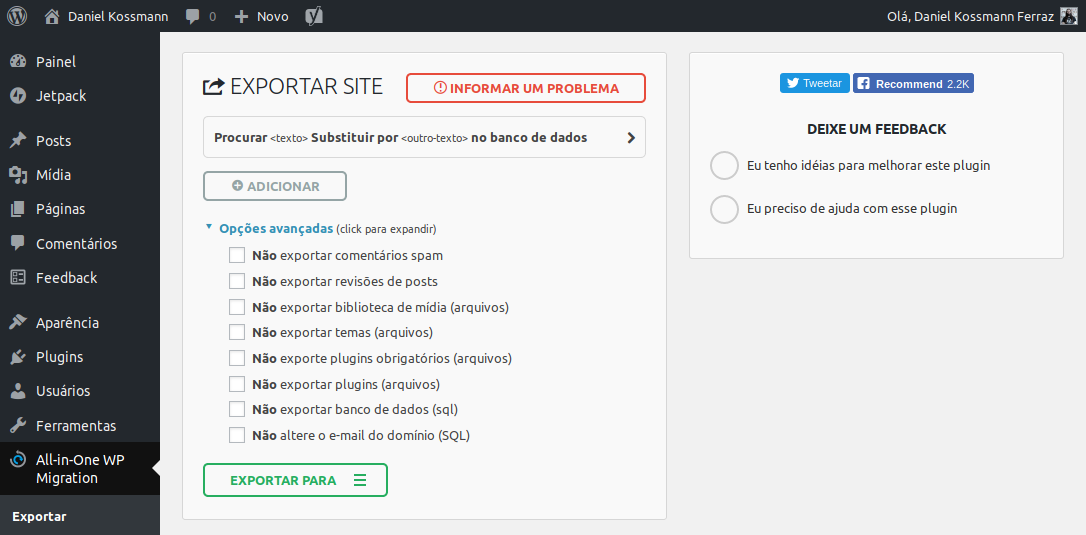Collapse the Opções avançadas section
This screenshot has width=1086, height=535.
click(x=275, y=228)
